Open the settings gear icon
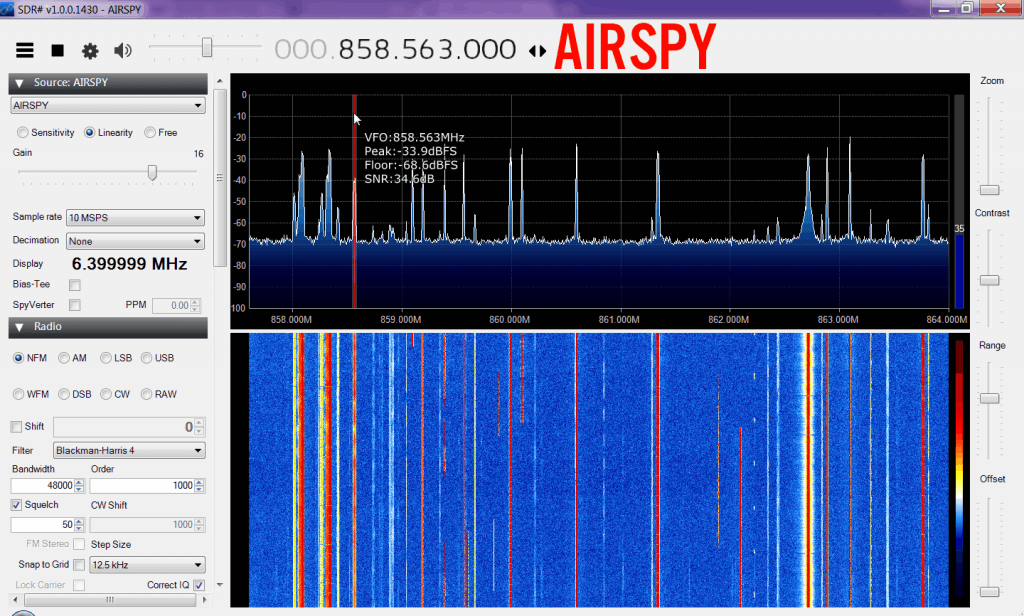Image resolution: width=1024 pixels, height=616 pixels. (x=90, y=50)
